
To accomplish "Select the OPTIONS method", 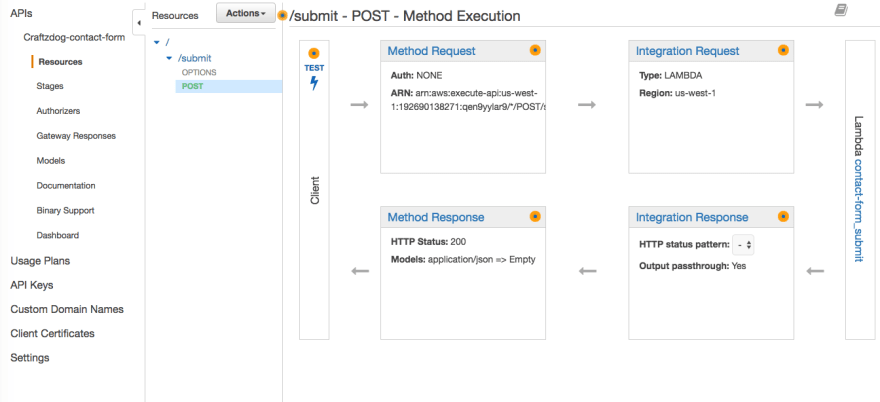I will coord(199,72).
